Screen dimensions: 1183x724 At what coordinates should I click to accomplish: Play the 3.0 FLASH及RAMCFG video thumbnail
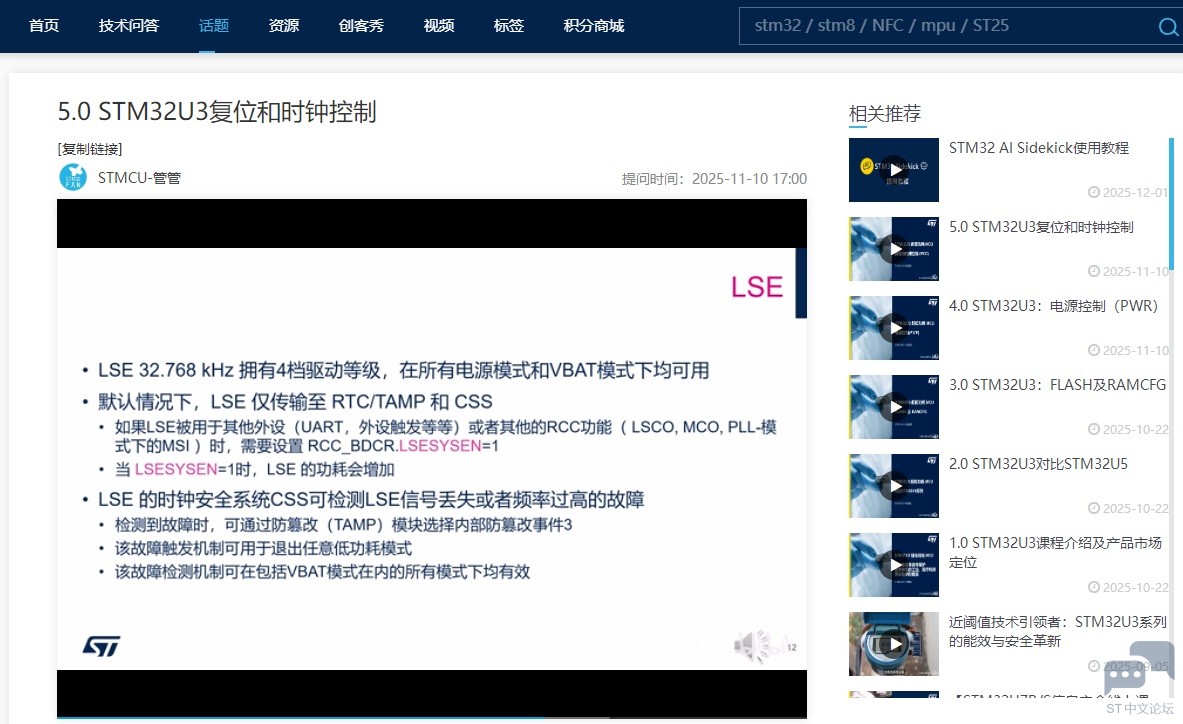pyautogui.click(x=894, y=407)
